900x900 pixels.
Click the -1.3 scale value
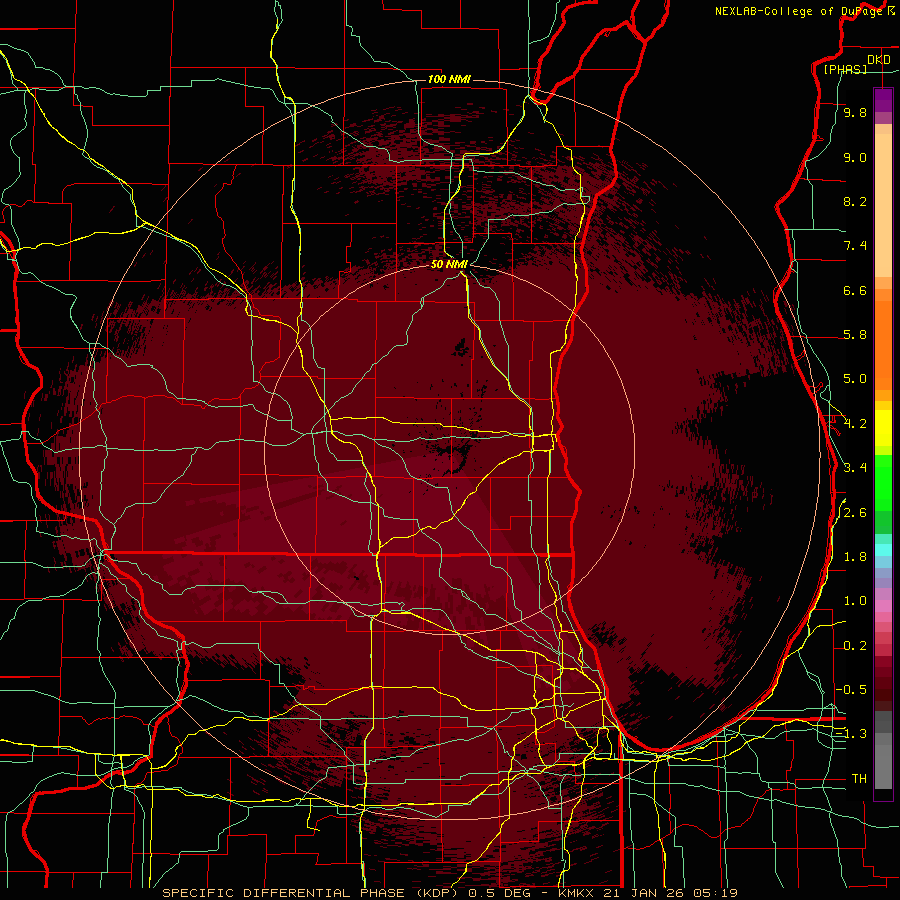[851, 734]
